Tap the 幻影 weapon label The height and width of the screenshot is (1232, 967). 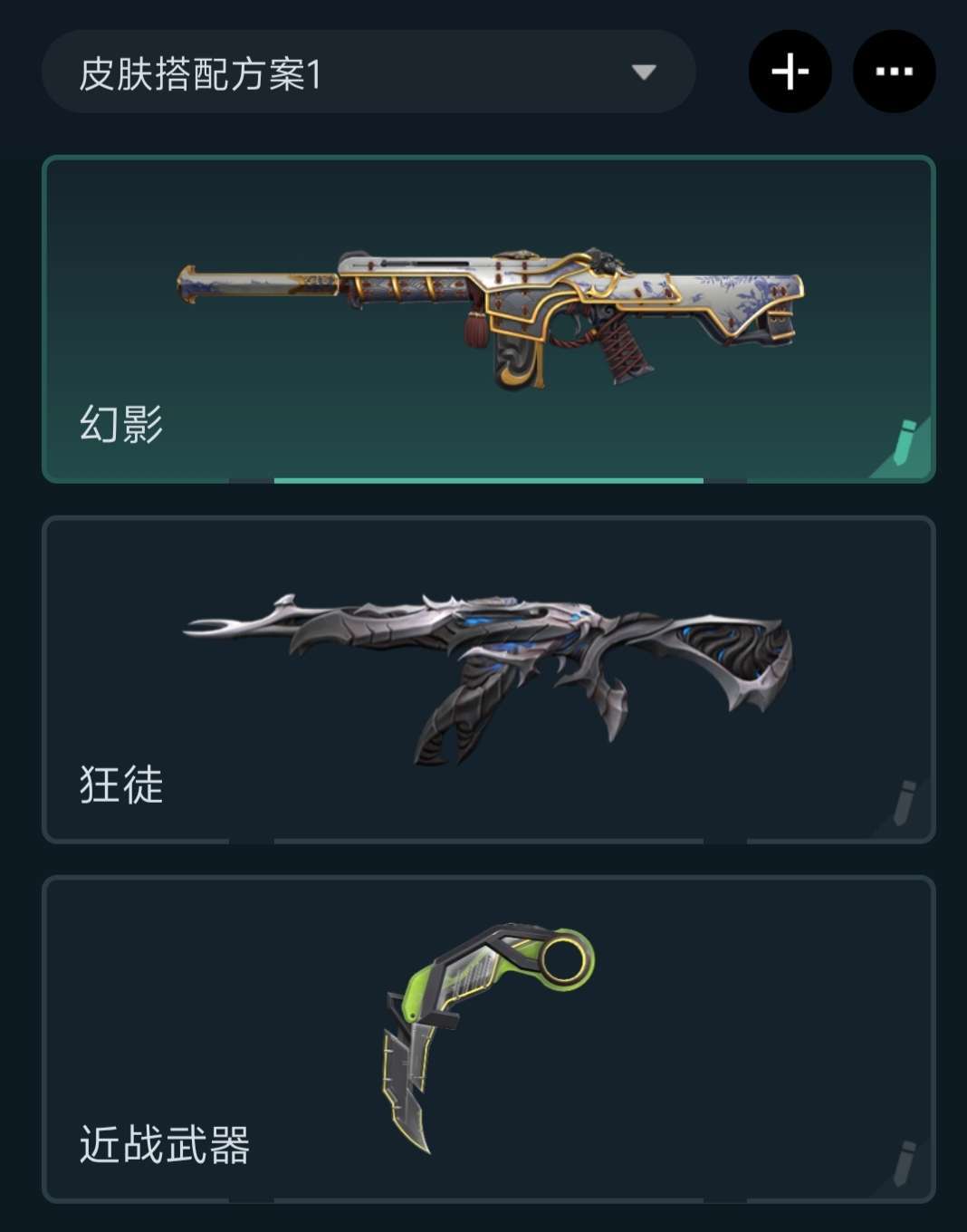121,424
